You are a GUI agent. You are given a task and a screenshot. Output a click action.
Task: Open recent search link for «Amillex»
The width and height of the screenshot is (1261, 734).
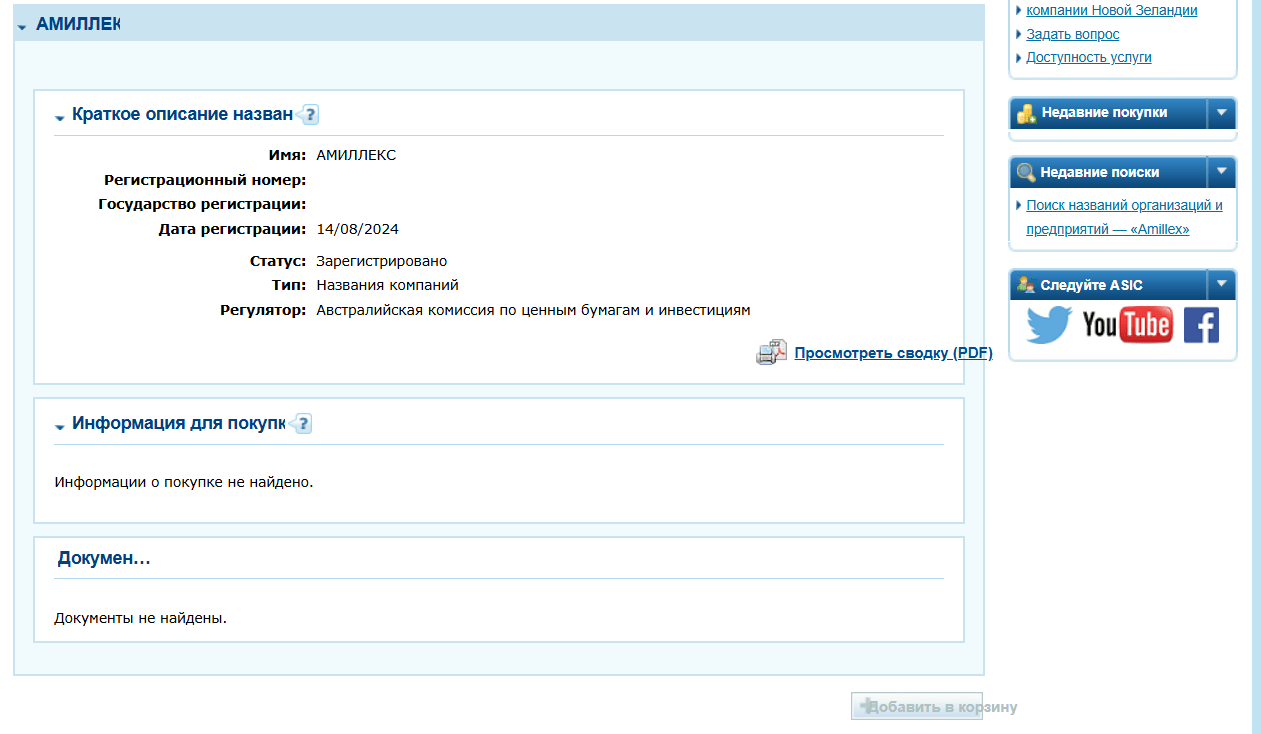(x=1124, y=217)
